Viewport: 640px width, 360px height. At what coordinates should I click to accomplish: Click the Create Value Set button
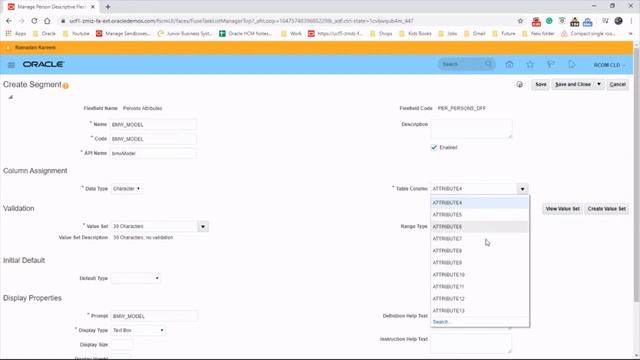[x=607, y=209]
